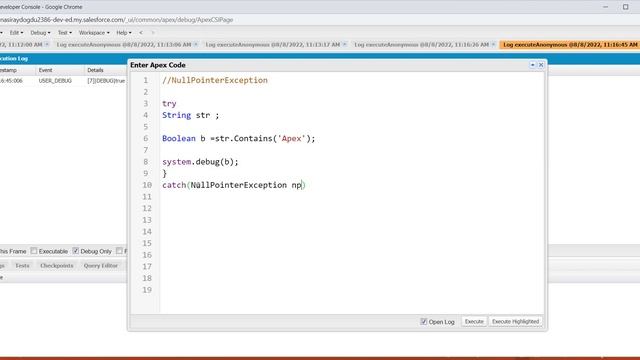Viewport: 640px width, 360px height.
Task: Close the 11:13:17 AM log tab
Action: click(344, 44)
